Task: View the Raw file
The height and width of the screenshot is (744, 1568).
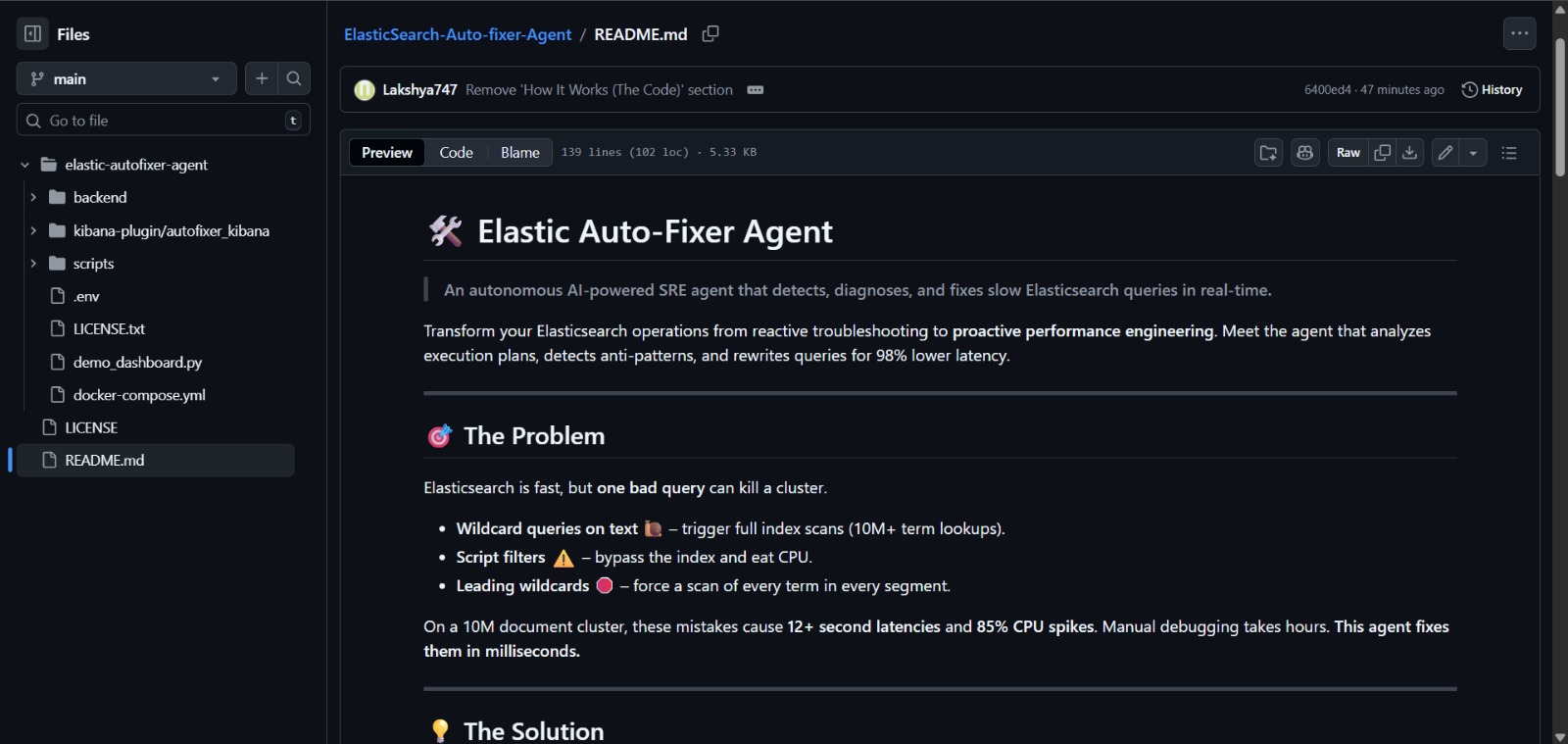Action: pos(1348,153)
